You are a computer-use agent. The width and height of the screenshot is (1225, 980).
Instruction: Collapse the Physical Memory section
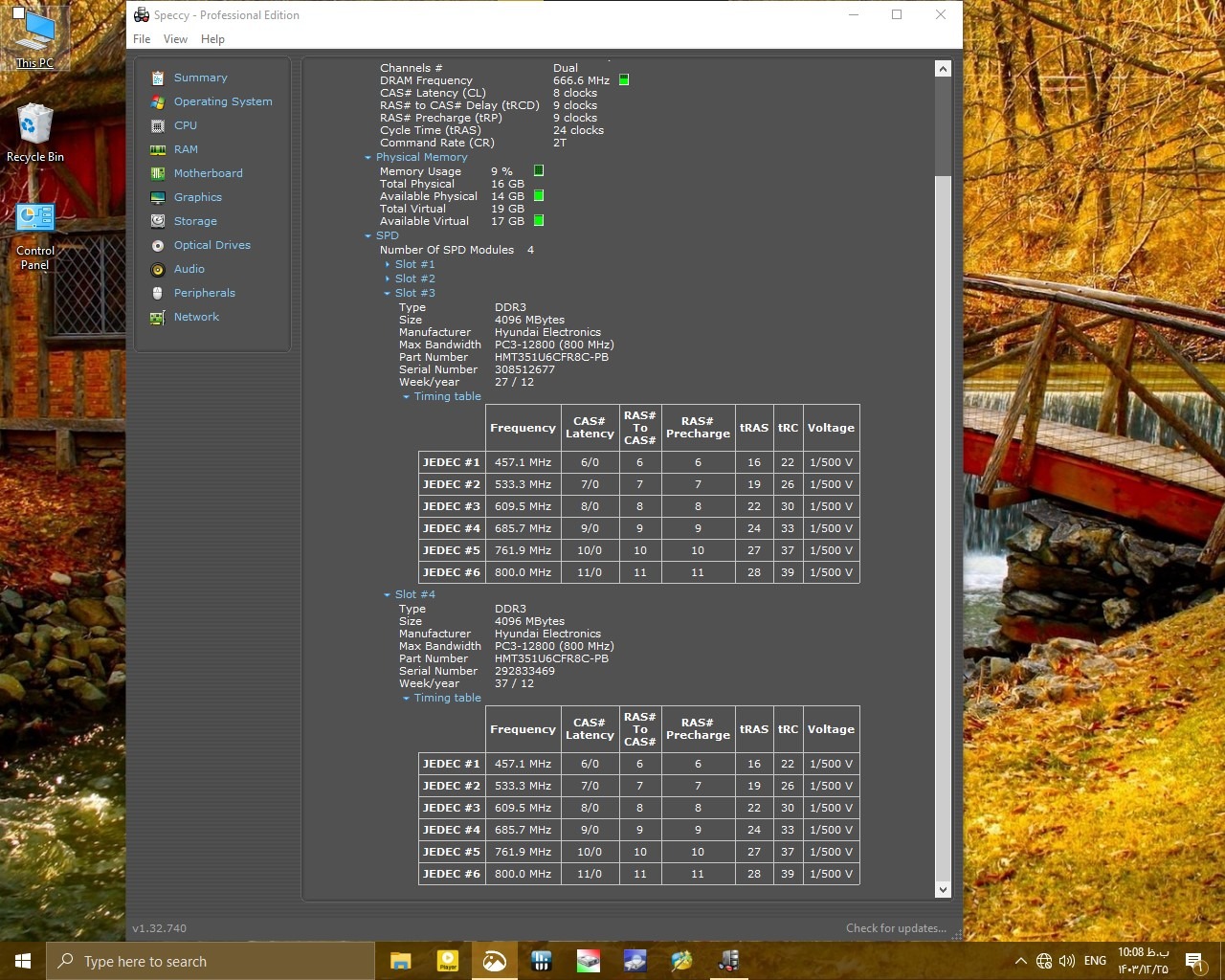tap(367, 158)
